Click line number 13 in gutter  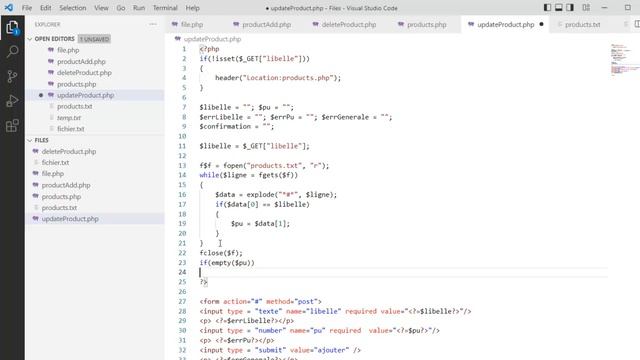point(182,165)
